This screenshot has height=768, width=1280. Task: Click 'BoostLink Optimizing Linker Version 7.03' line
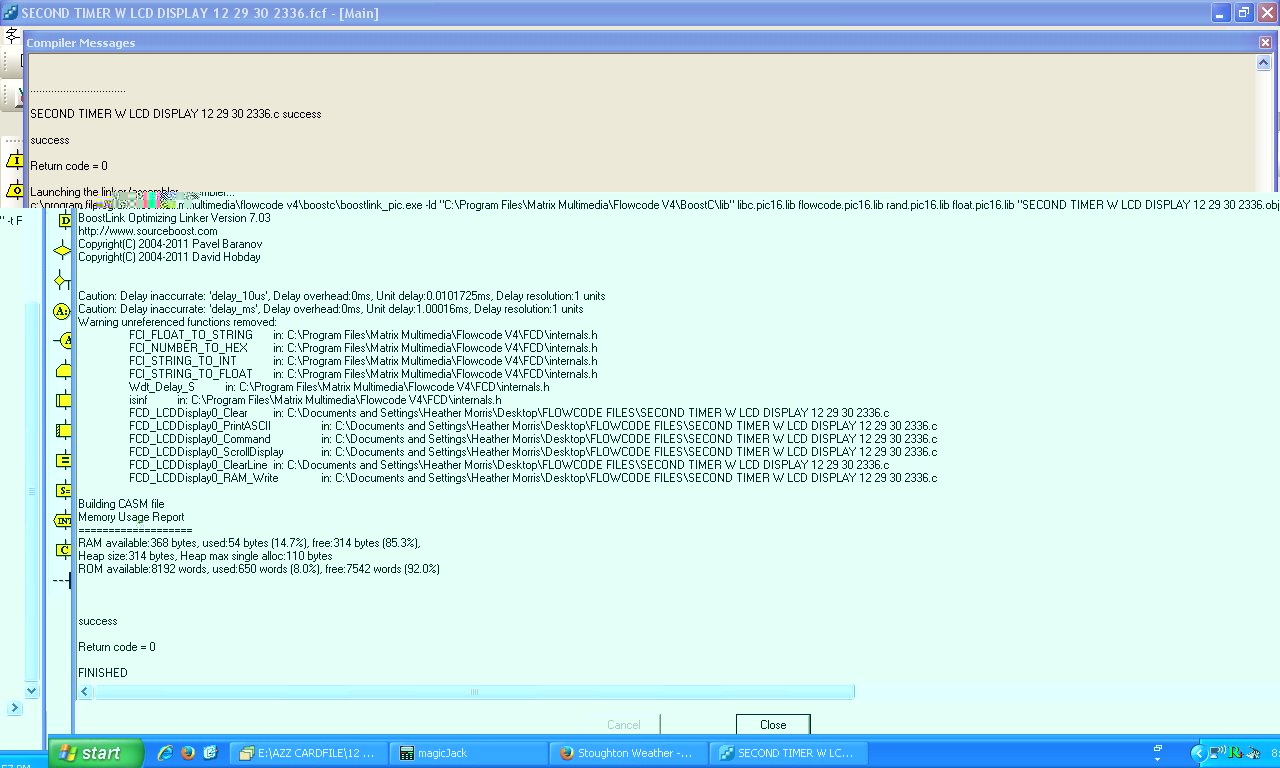(x=174, y=218)
